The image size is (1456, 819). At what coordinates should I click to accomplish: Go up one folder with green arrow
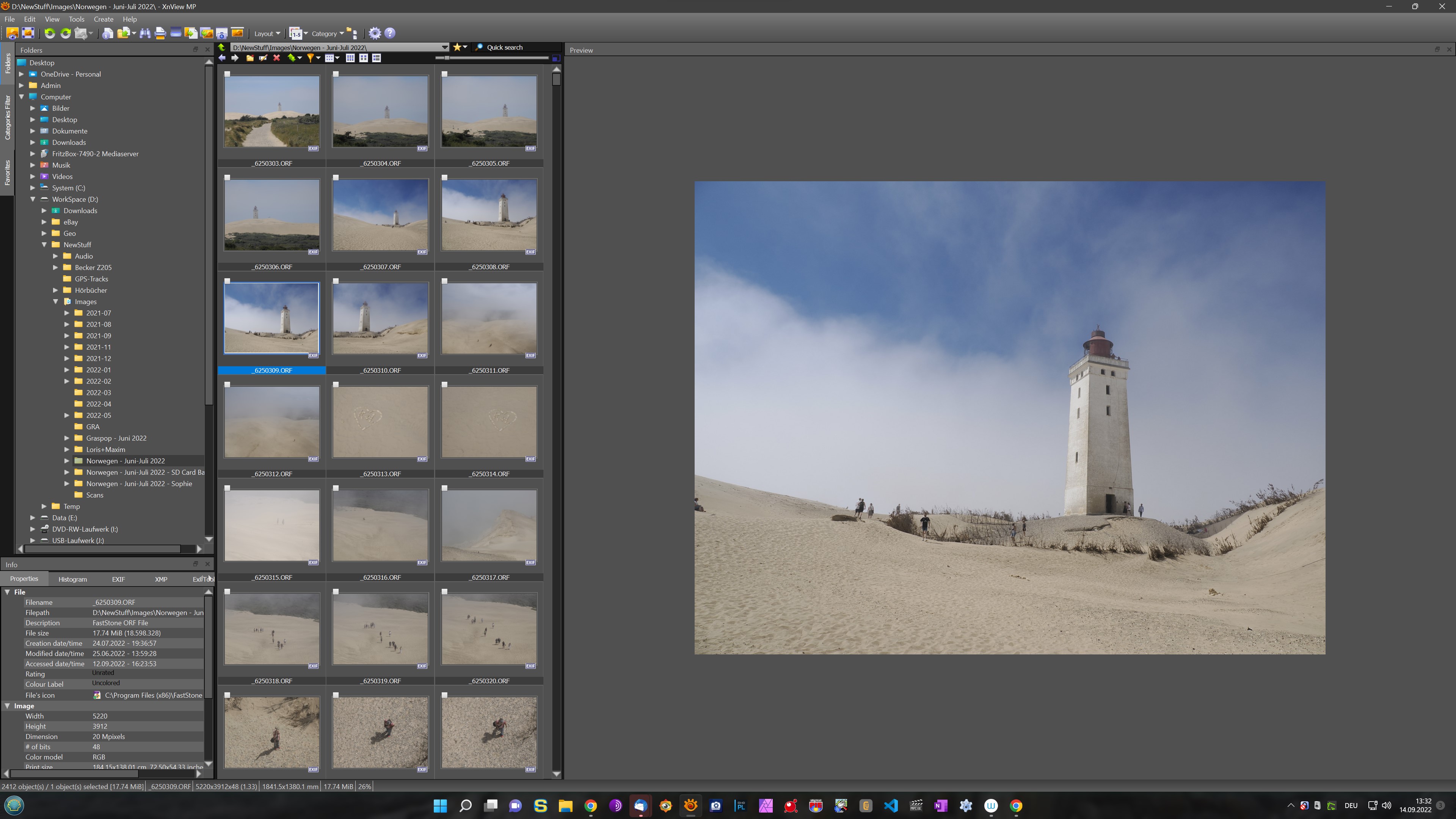[221, 47]
